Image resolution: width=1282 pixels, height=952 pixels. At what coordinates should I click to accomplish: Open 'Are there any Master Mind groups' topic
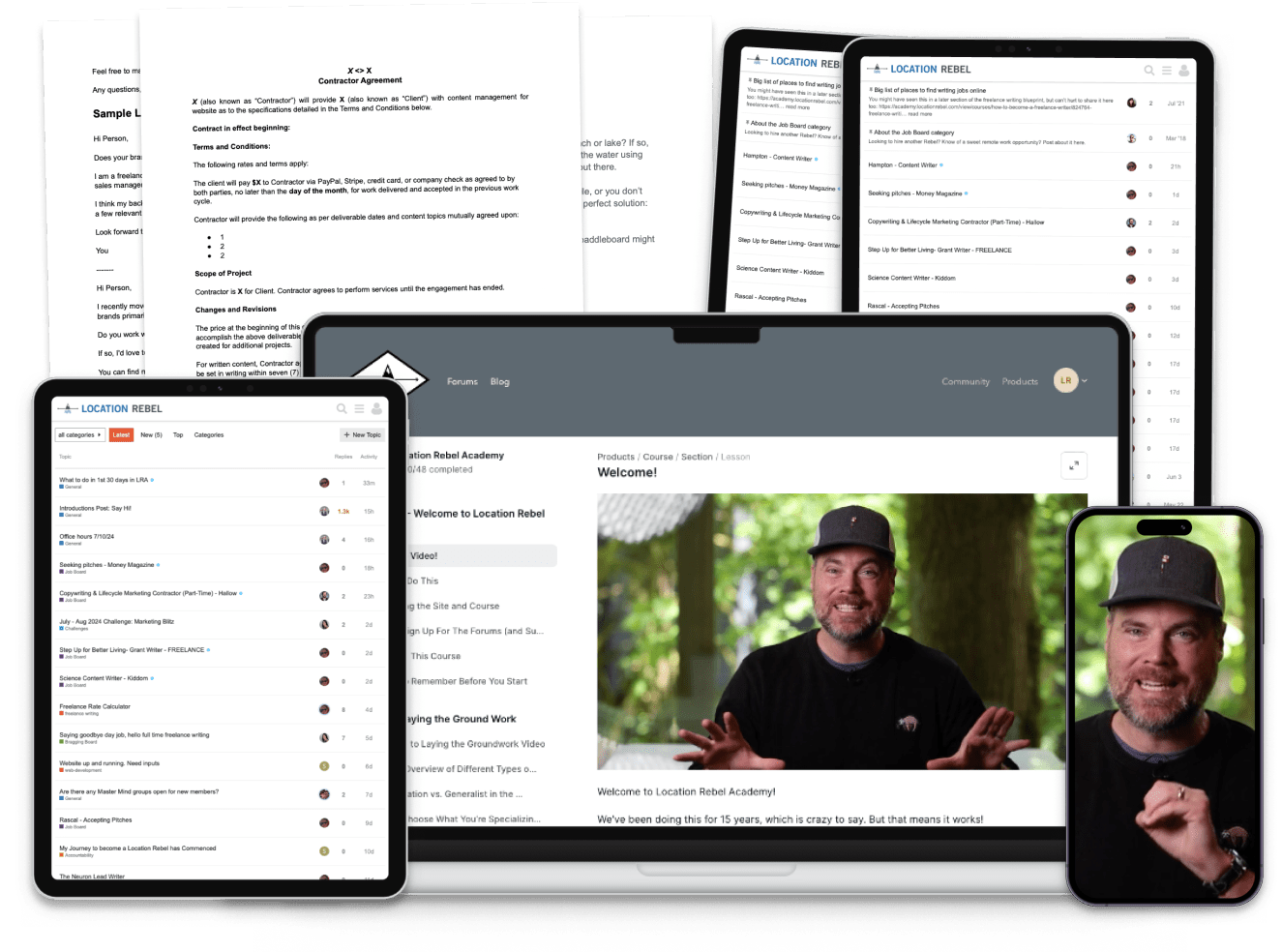click(138, 791)
